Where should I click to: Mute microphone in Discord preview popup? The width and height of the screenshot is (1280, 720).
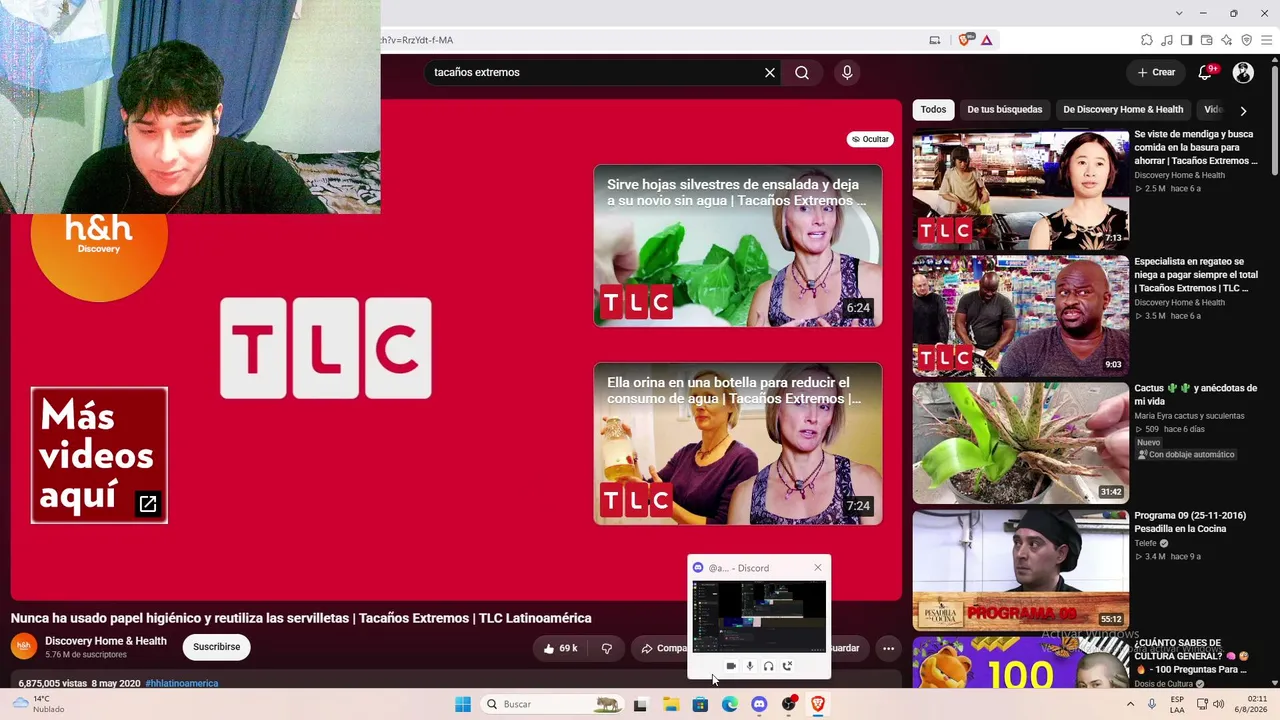[x=750, y=666]
